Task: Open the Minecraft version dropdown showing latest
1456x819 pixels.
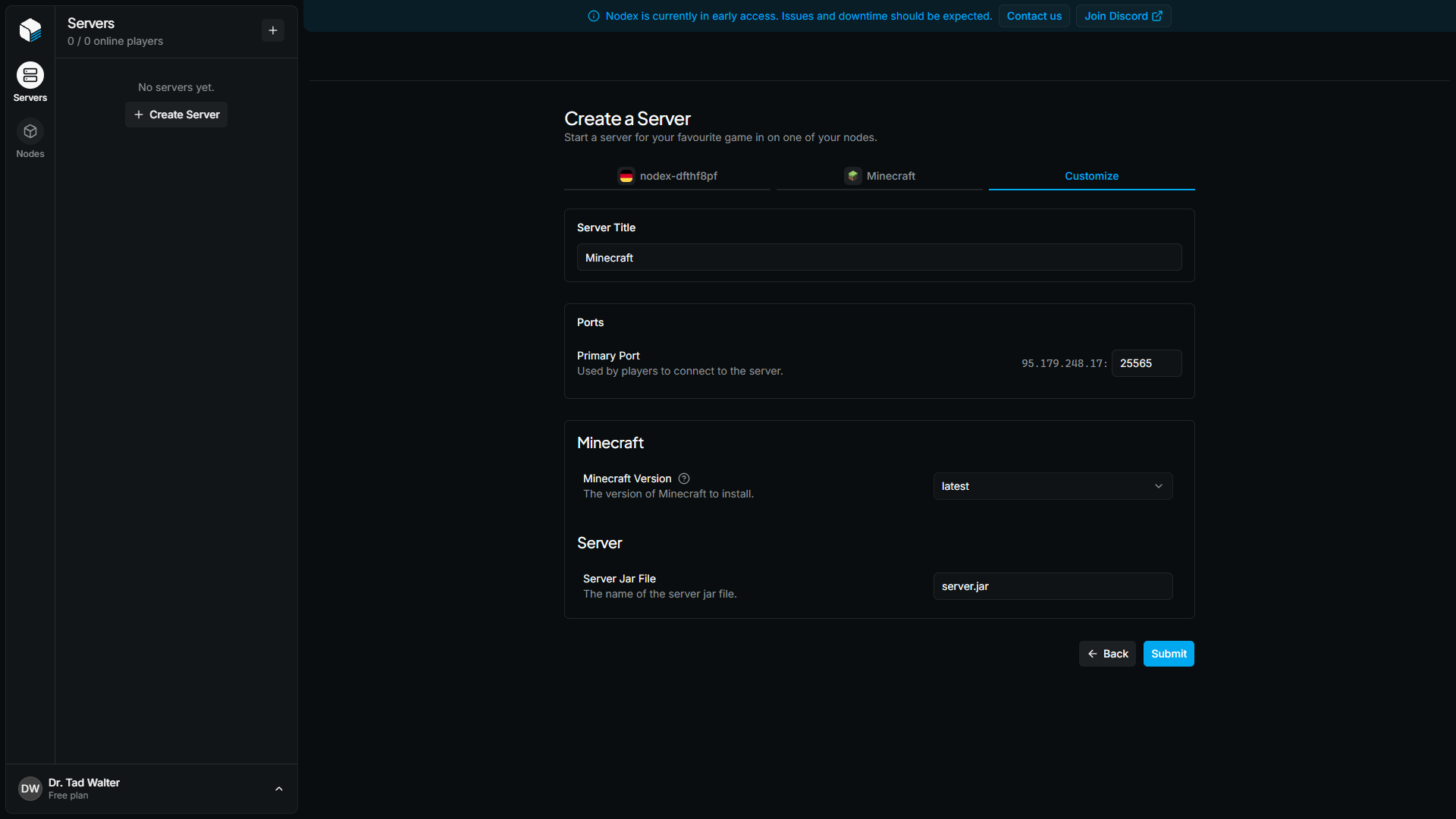Action: [1053, 486]
